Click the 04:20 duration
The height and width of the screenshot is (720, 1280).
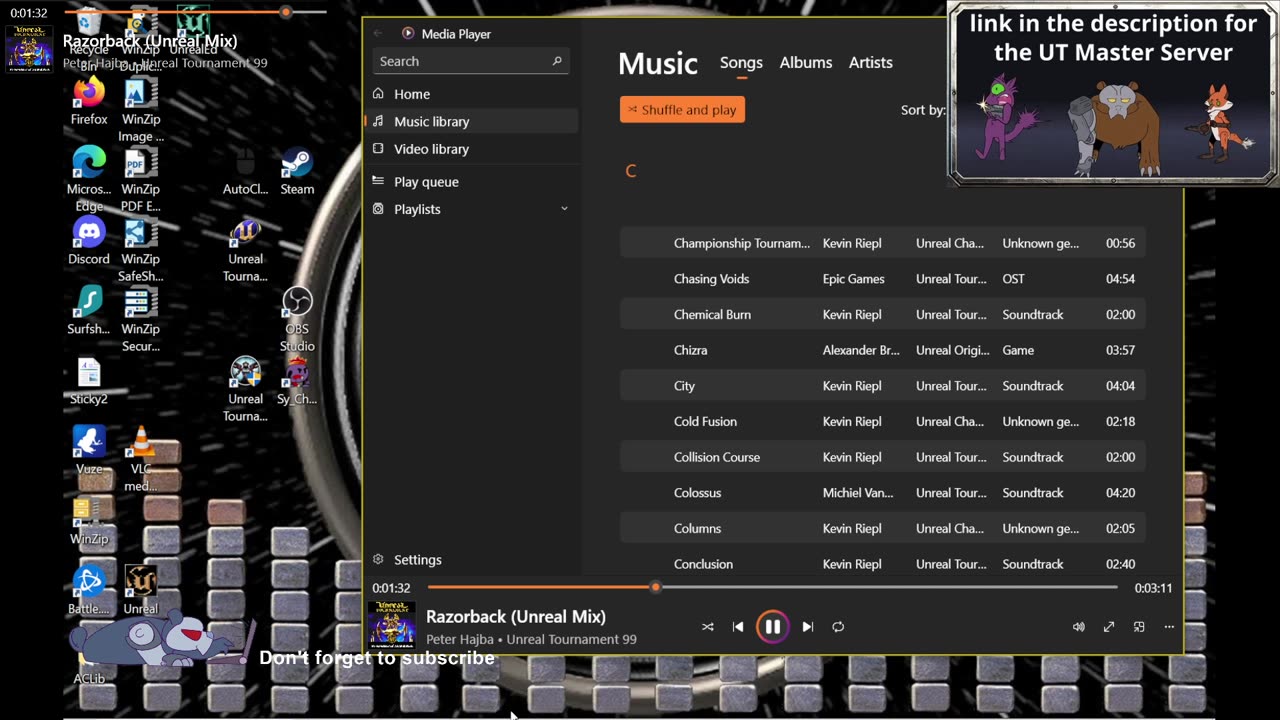pyautogui.click(x=1120, y=493)
